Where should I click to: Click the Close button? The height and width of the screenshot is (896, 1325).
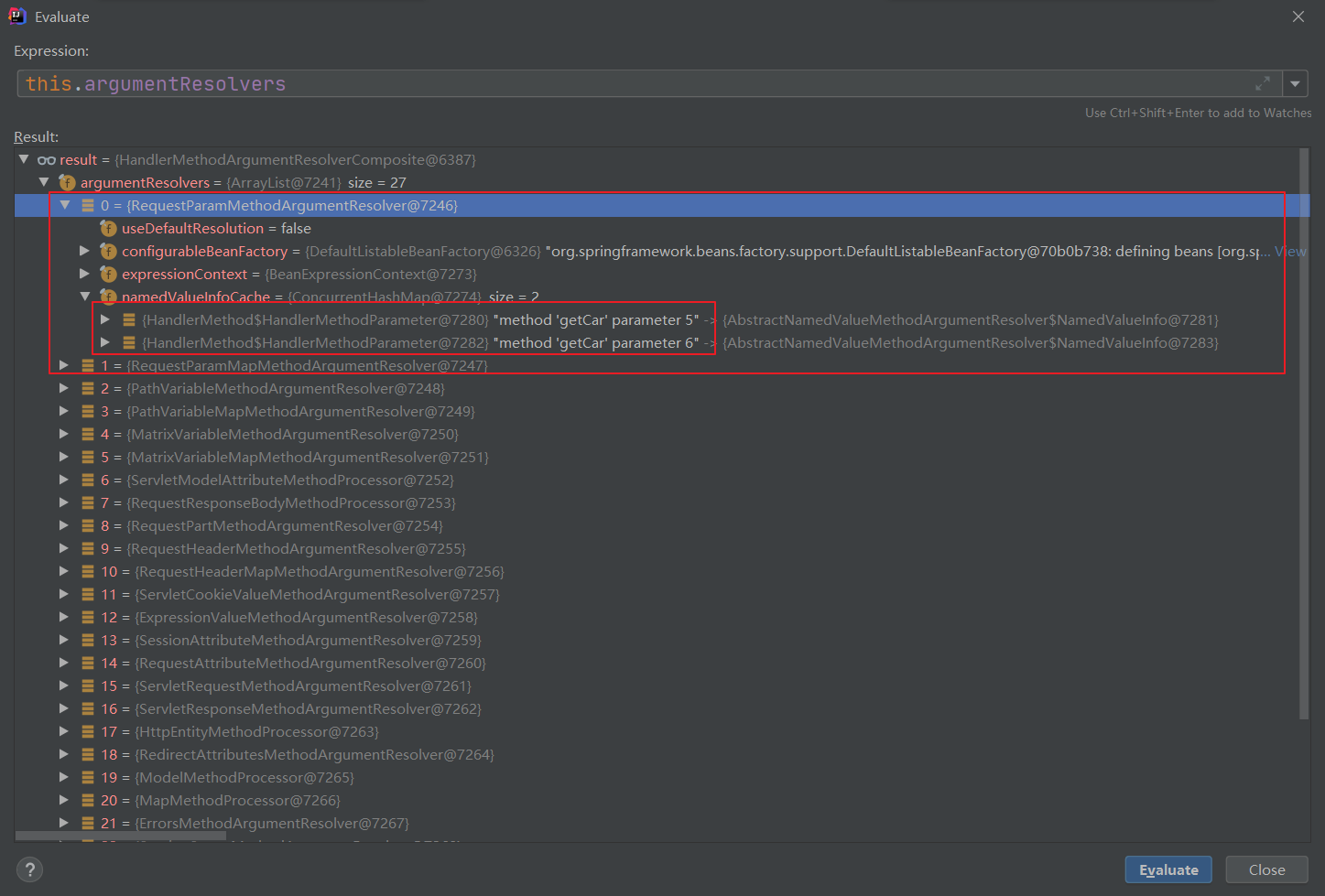1266,869
